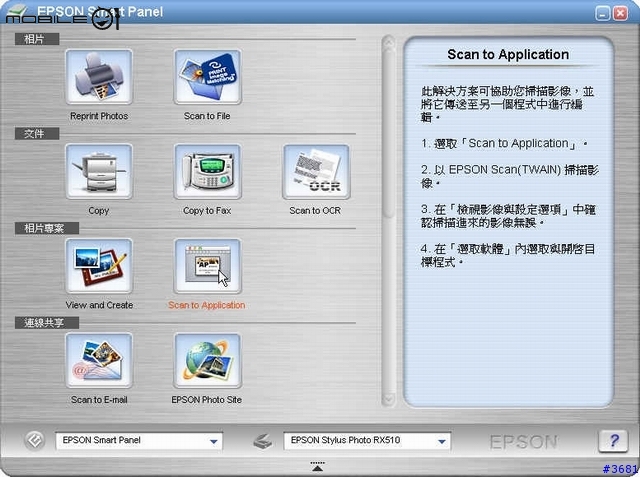Image resolution: width=640 pixels, height=477 pixels.
Task: Click the vertical scrollbar thumb
Action: pyautogui.click(x=388, y=133)
